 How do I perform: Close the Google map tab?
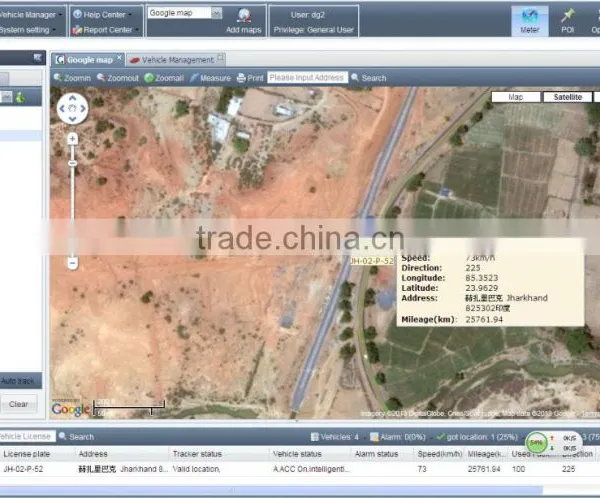tap(119, 57)
